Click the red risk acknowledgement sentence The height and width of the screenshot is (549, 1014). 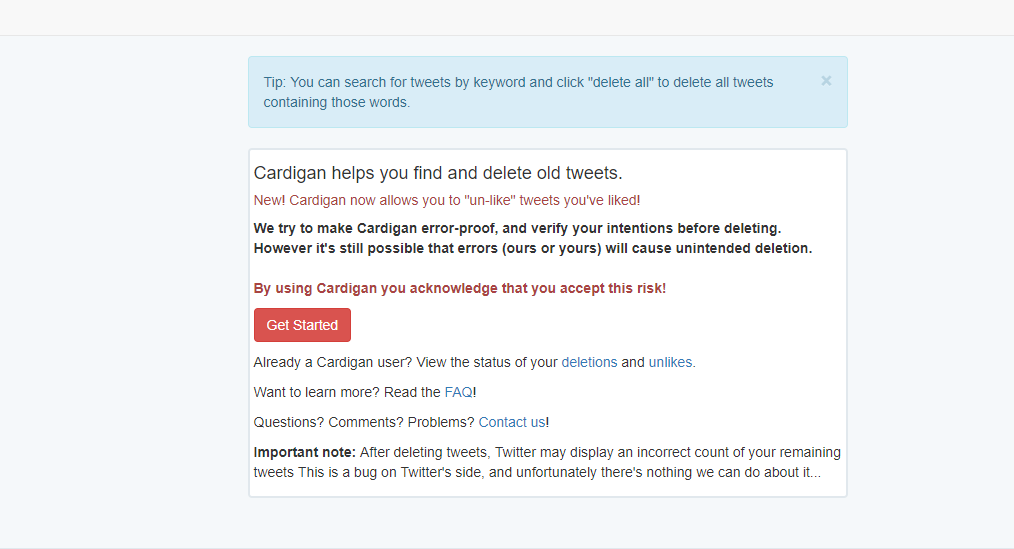[459, 288]
